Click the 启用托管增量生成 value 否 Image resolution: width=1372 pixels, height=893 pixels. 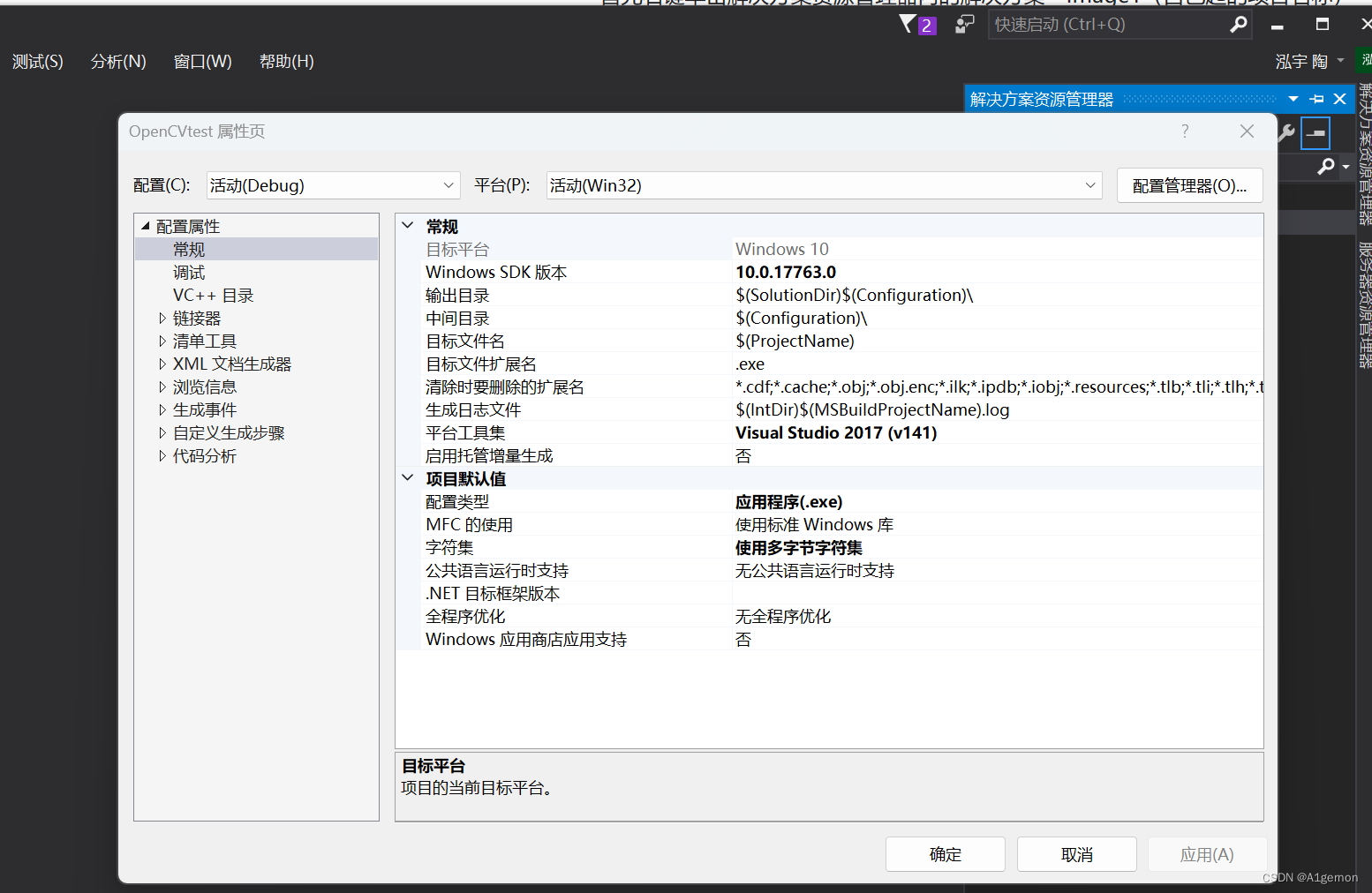(x=998, y=455)
